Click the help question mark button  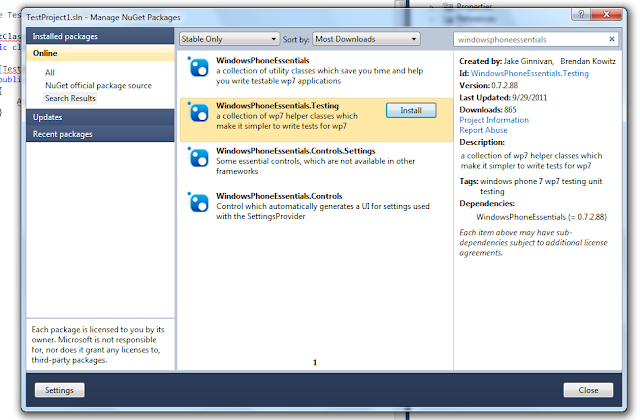(581, 14)
